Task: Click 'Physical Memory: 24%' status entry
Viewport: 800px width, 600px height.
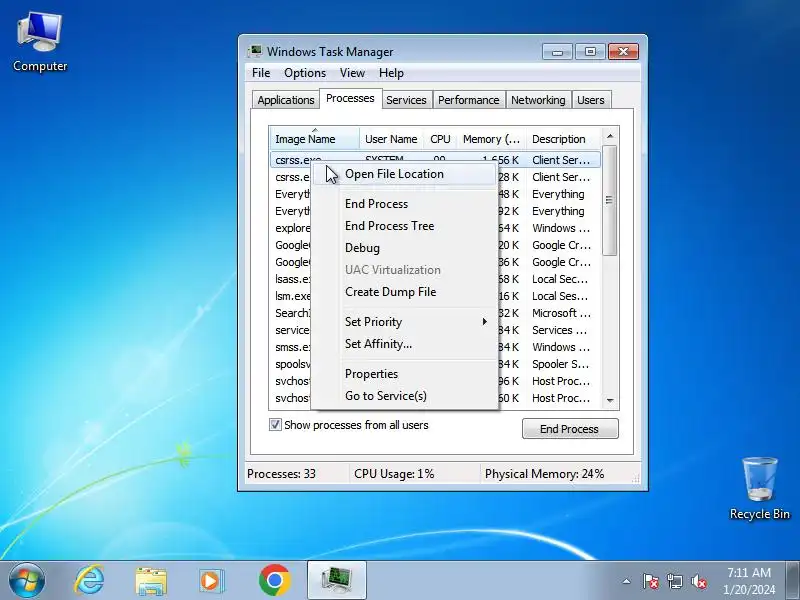Action: tap(544, 473)
